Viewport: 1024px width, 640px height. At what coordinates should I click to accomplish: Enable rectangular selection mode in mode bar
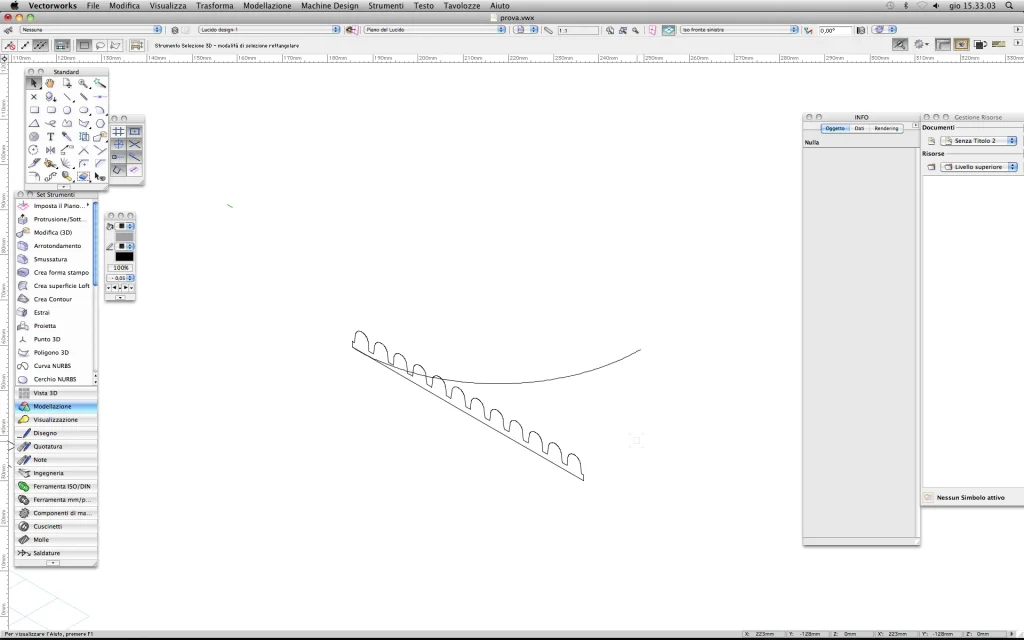tap(84, 45)
